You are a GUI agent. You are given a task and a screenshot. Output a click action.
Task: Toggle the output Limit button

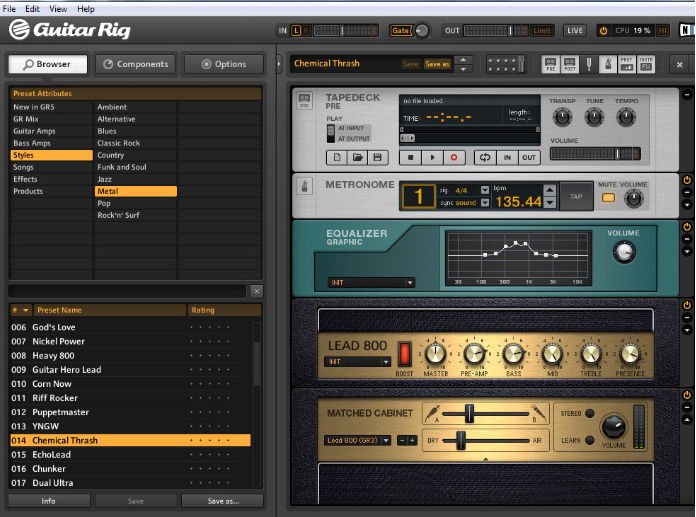(542, 31)
